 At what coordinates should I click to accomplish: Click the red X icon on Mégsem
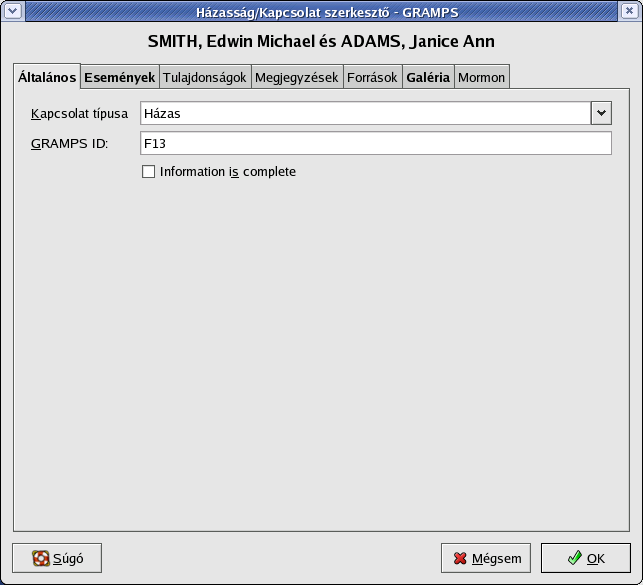(x=460, y=559)
